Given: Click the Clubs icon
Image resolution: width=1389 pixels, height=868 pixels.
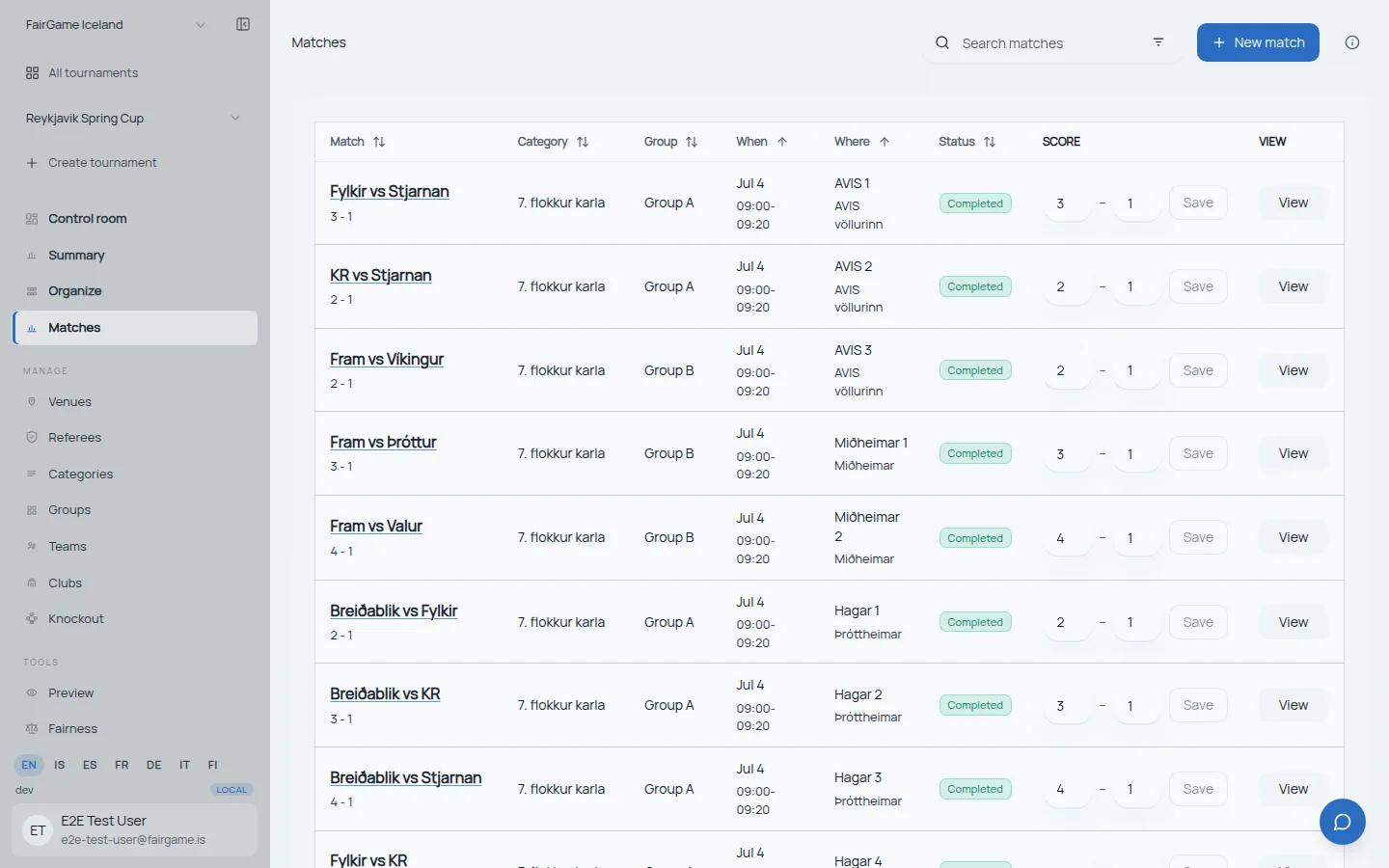Looking at the screenshot, I should [32, 583].
